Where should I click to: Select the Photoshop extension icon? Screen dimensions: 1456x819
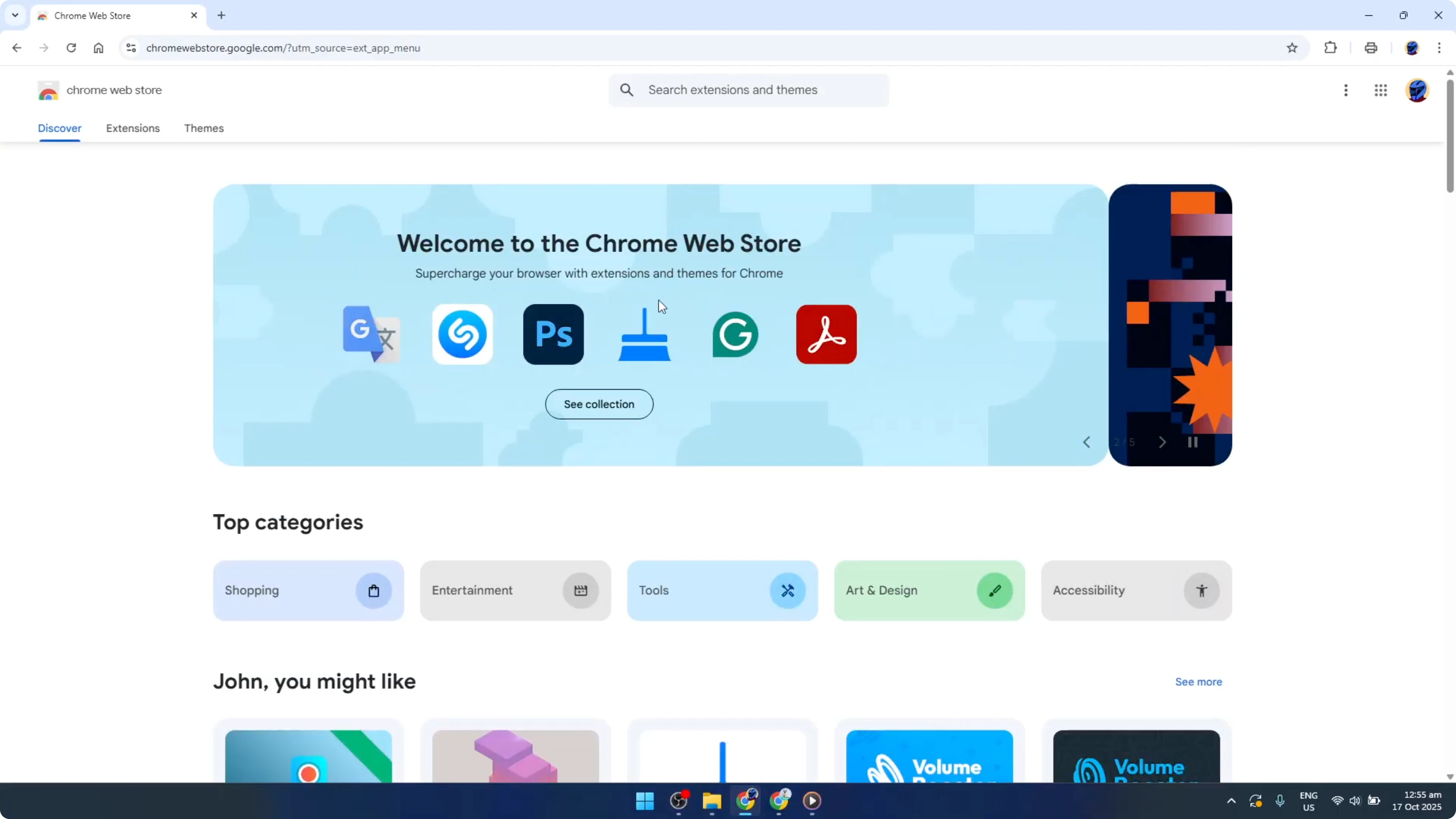[x=554, y=334]
